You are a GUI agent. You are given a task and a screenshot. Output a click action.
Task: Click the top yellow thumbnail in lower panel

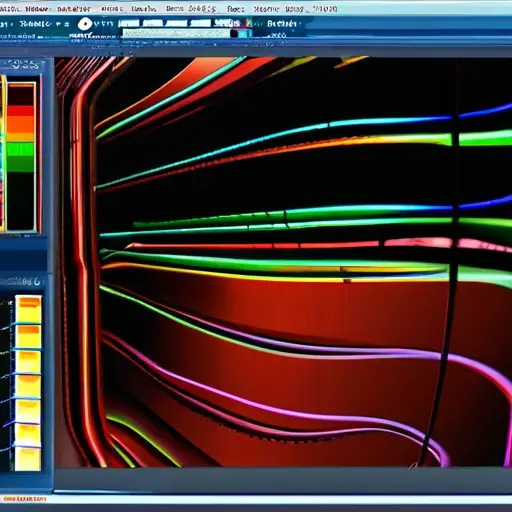click(x=29, y=309)
